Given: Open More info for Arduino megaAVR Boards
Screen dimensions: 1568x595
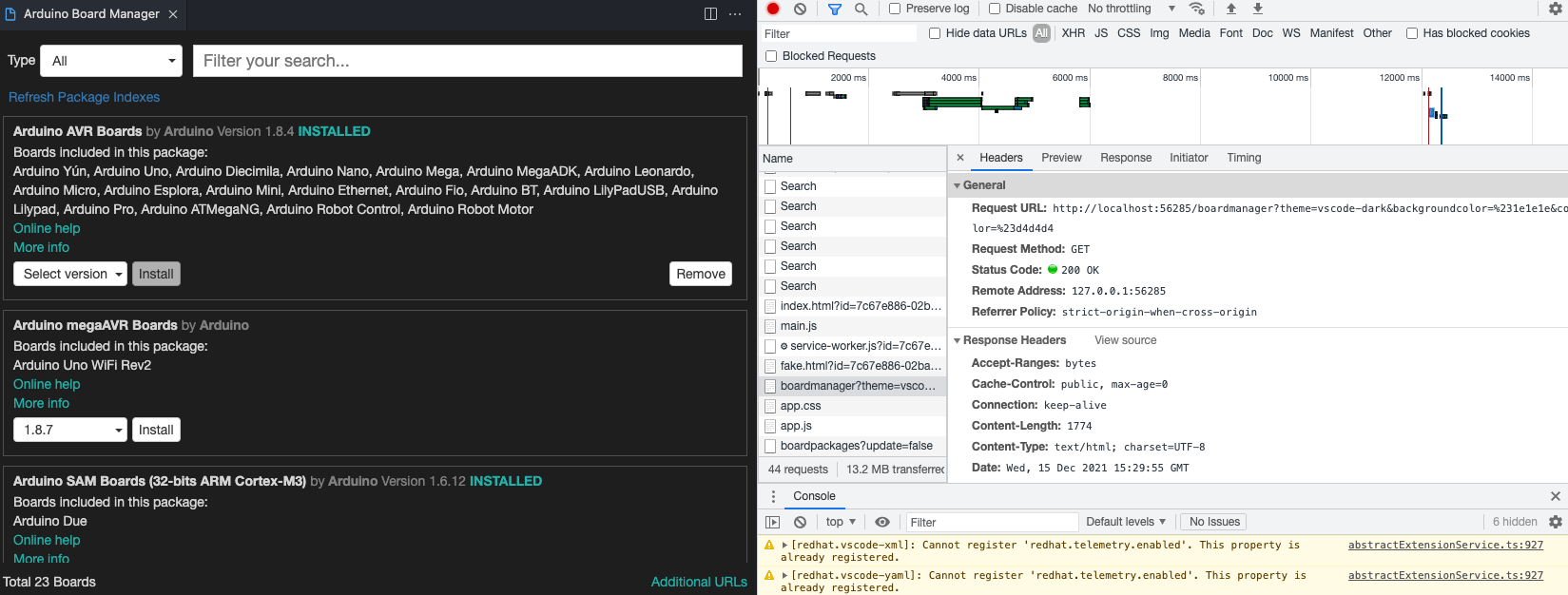Looking at the screenshot, I should (41, 403).
